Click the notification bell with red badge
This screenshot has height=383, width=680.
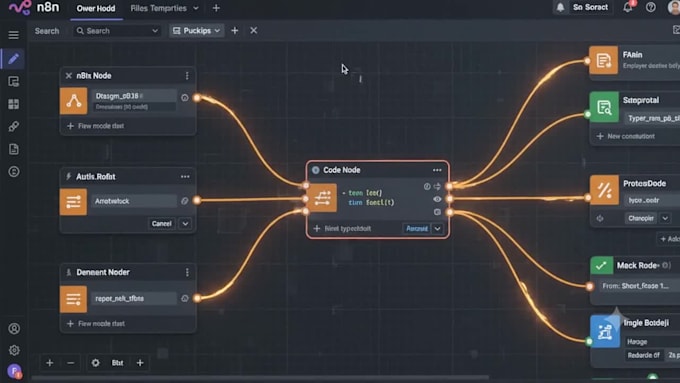pos(628,7)
